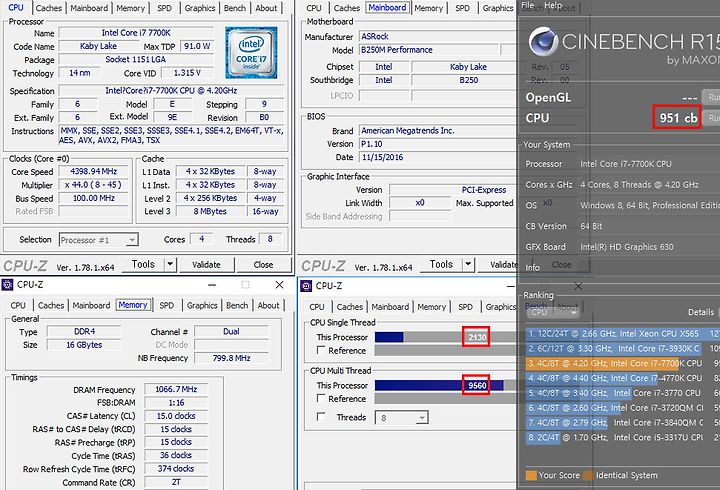Click the DRAM Frequency value 1066.7 MHz
Viewport: 720px width, 490px height.
click(176, 389)
